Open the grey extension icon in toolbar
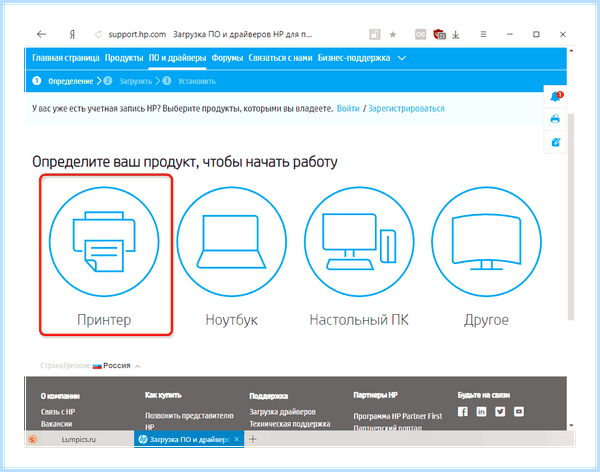Image resolution: width=600 pixels, height=472 pixels. click(420, 34)
